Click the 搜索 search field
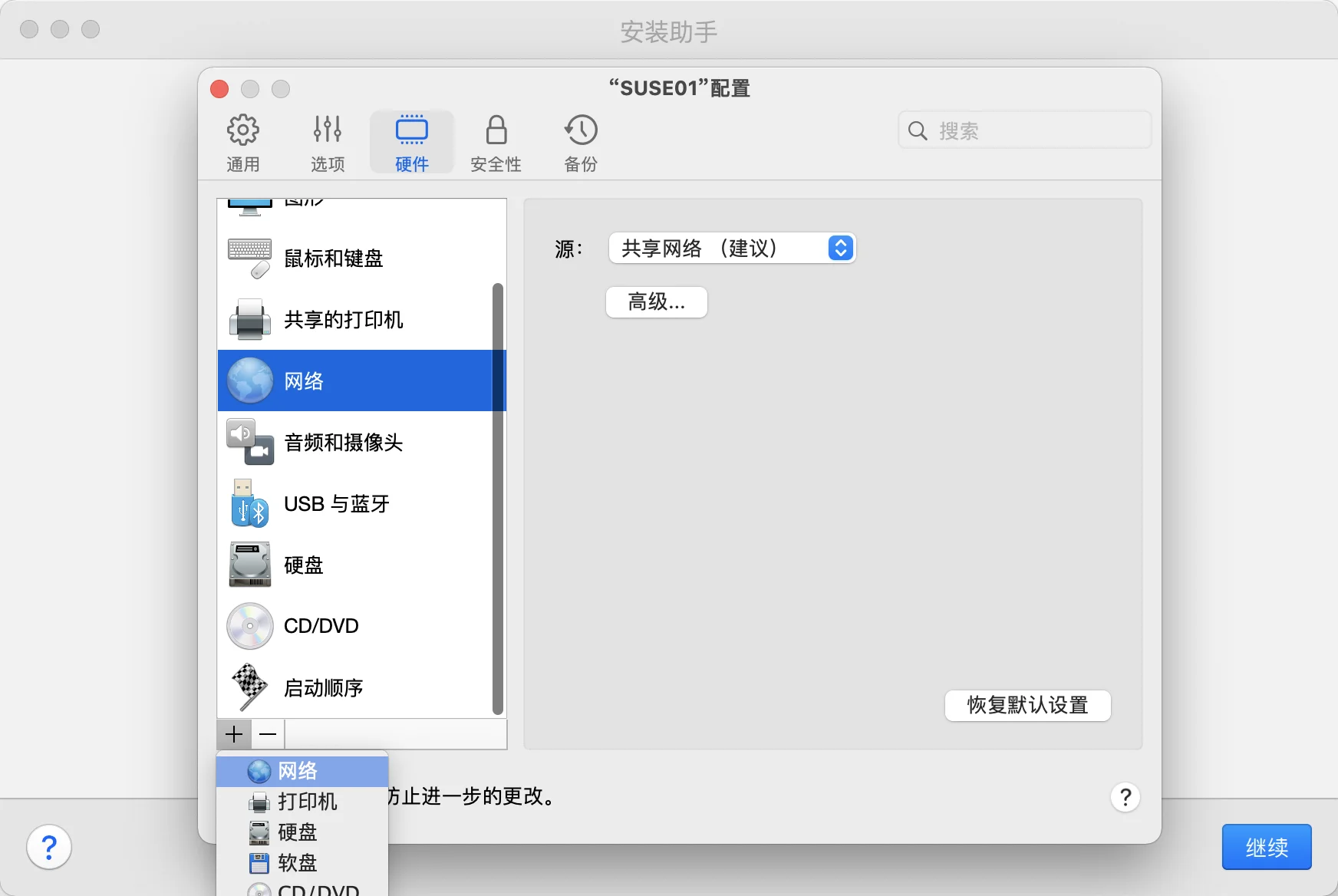This screenshot has width=1338, height=896. coord(1025,130)
